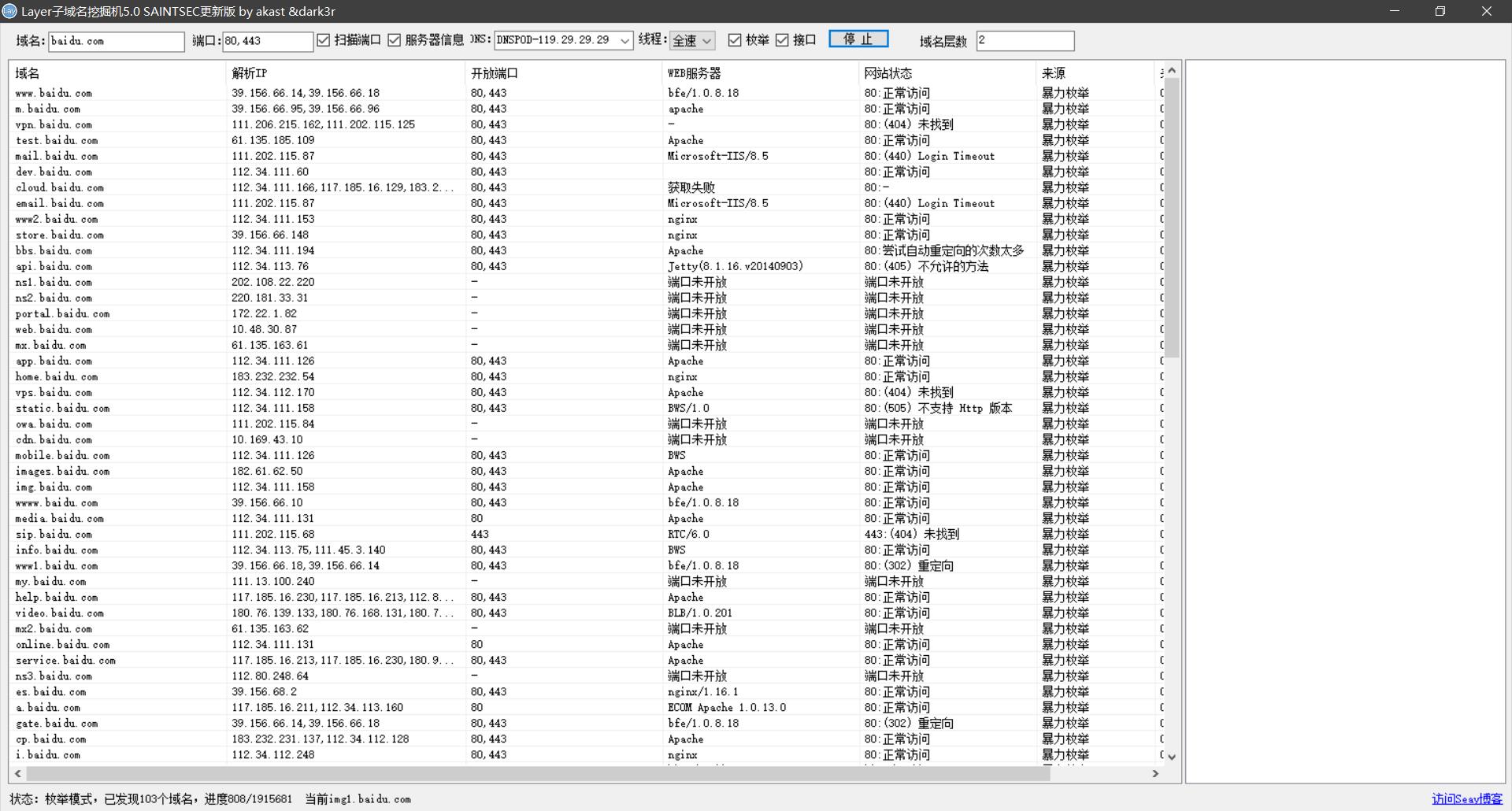Sort by the 域名 column header
This screenshot has width=1512, height=811.
pyautogui.click(x=117, y=73)
